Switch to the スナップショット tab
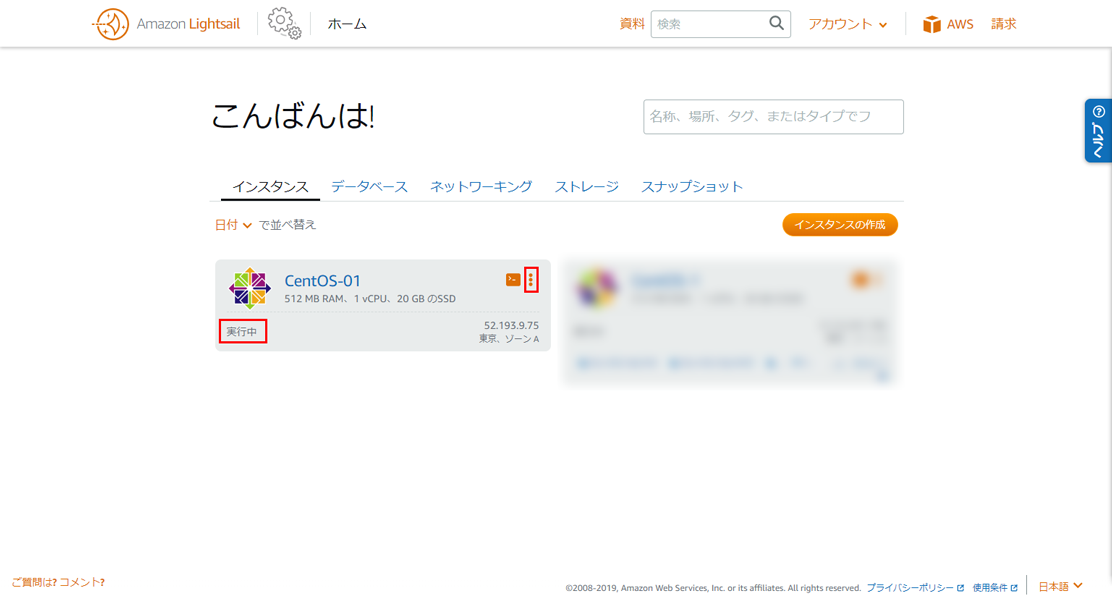The height and width of the screenshot is (600, 1112). 692,187
